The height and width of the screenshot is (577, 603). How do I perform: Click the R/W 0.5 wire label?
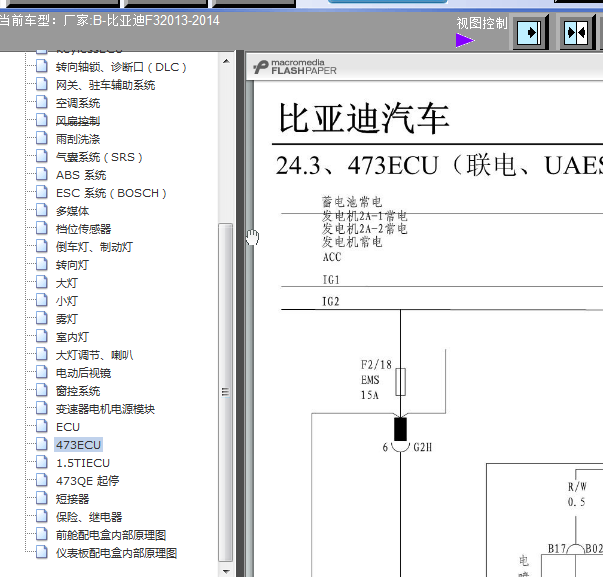(x=576, y=494)
